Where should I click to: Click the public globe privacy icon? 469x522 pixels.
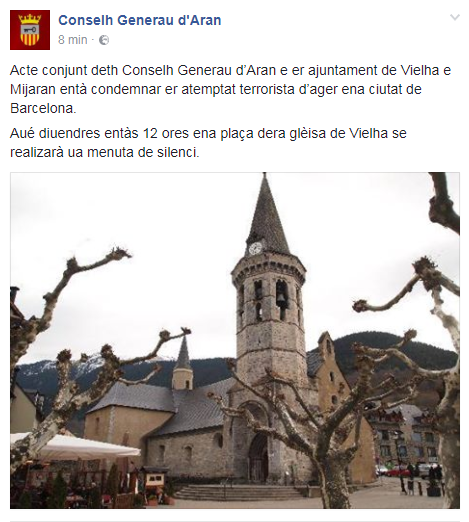pos(104,40)
